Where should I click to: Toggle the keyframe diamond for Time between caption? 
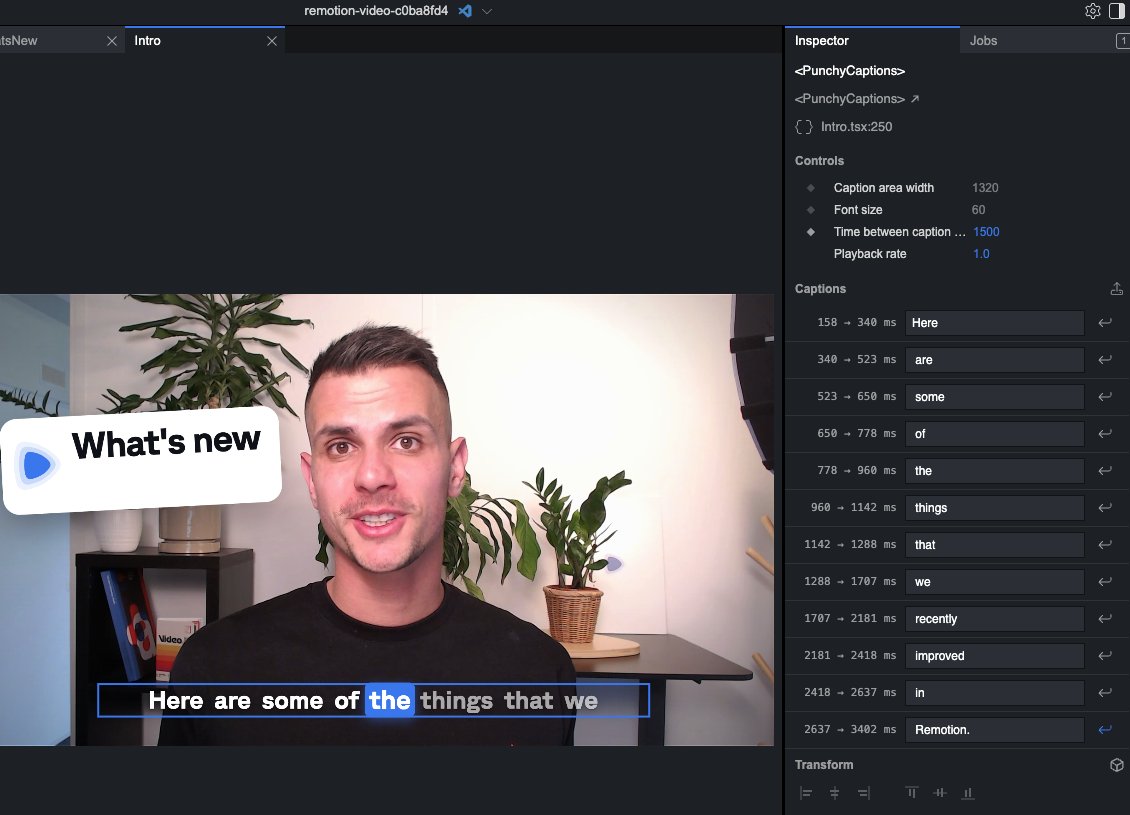pos(811,232)
